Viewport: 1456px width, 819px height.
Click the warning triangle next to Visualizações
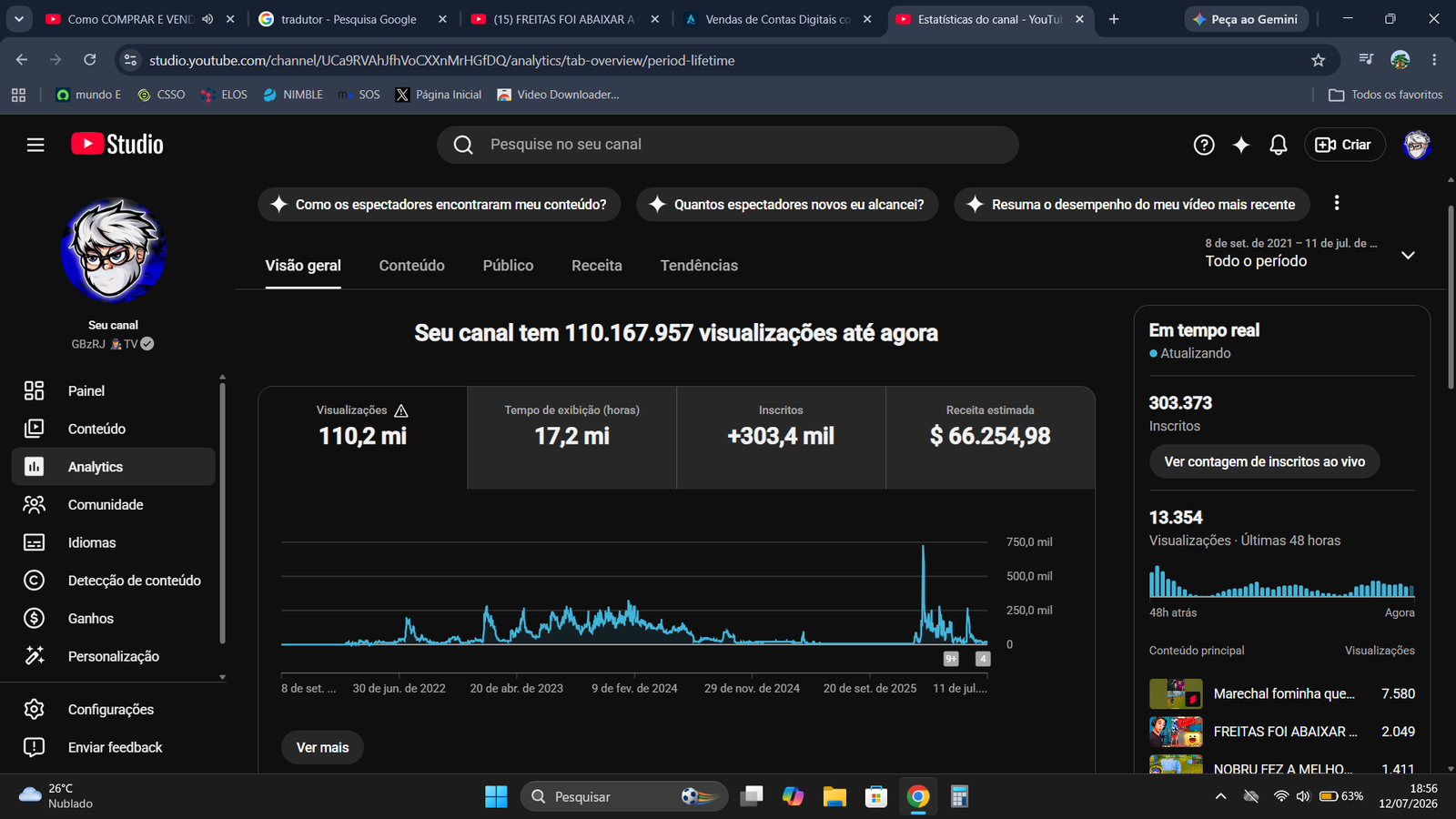point(401,410)
